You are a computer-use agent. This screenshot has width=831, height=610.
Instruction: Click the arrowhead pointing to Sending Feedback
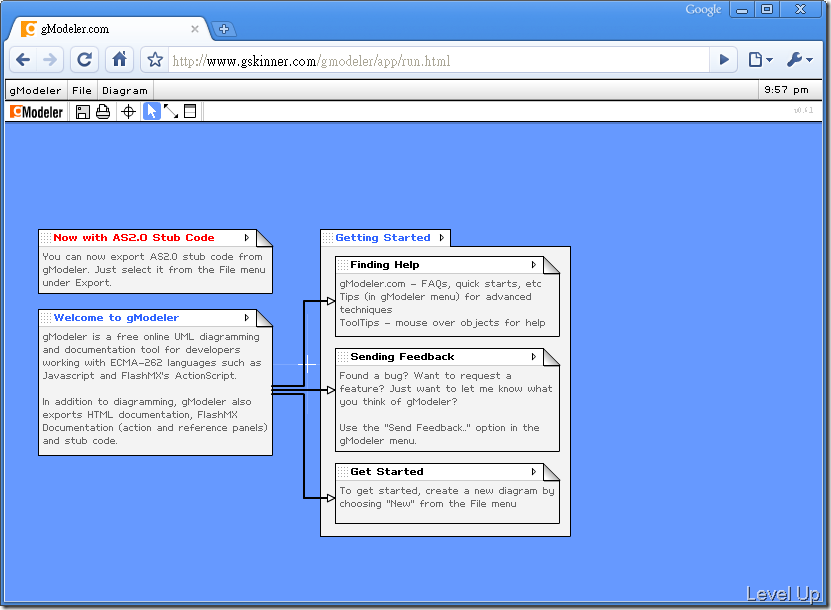(x=331, y=390)
